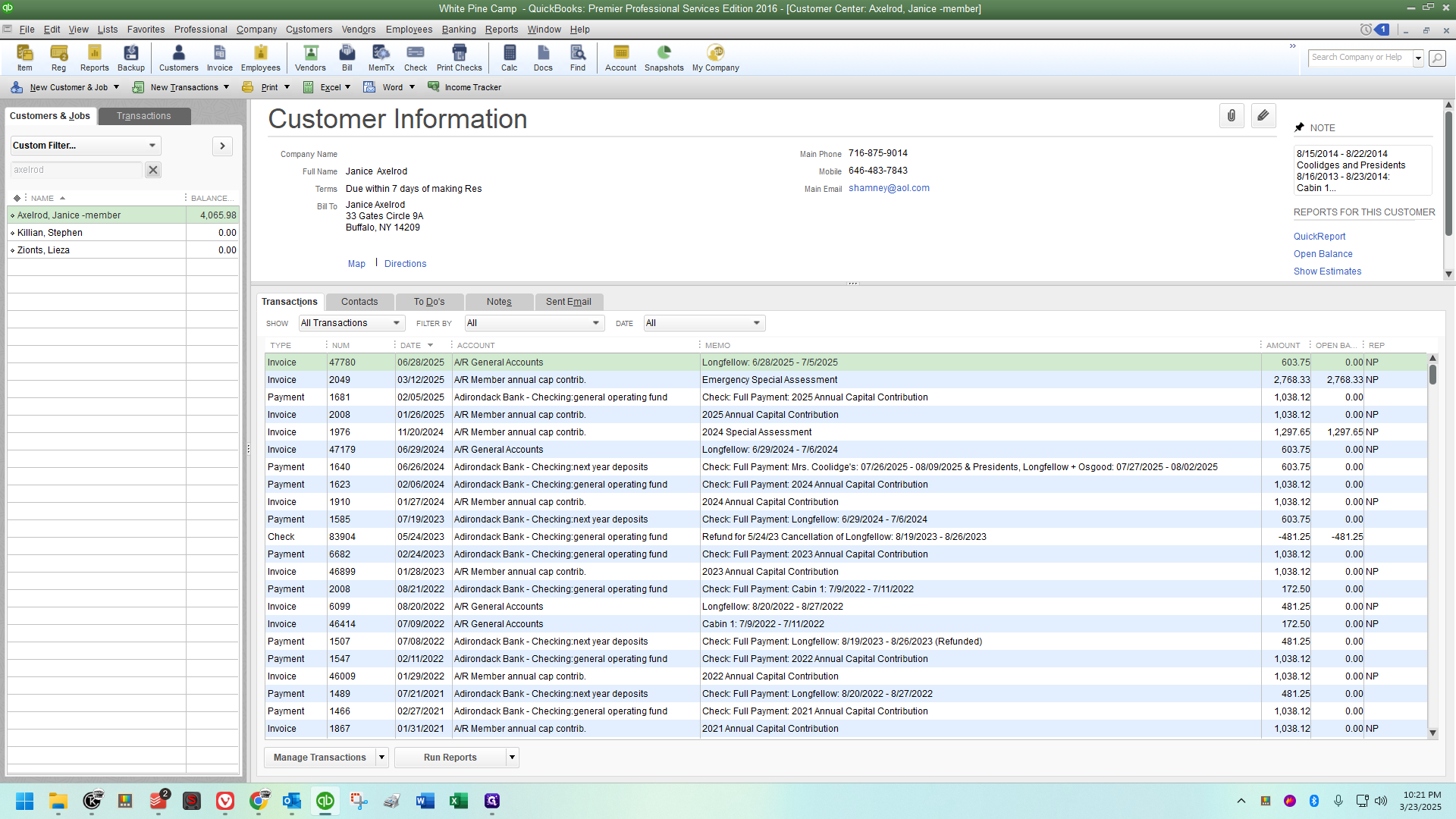This screenshot has height=819, width=1456.
Task: Open the Docs icon
Action: click(x=543, y=58)
